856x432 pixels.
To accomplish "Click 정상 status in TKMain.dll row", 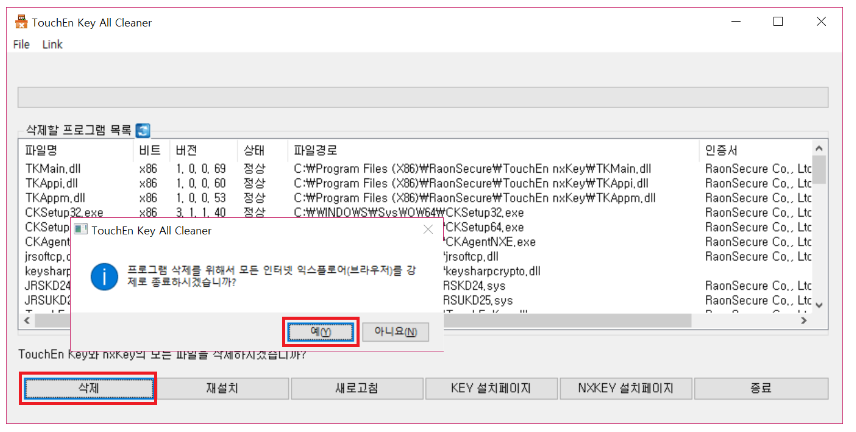I will 254,169.
